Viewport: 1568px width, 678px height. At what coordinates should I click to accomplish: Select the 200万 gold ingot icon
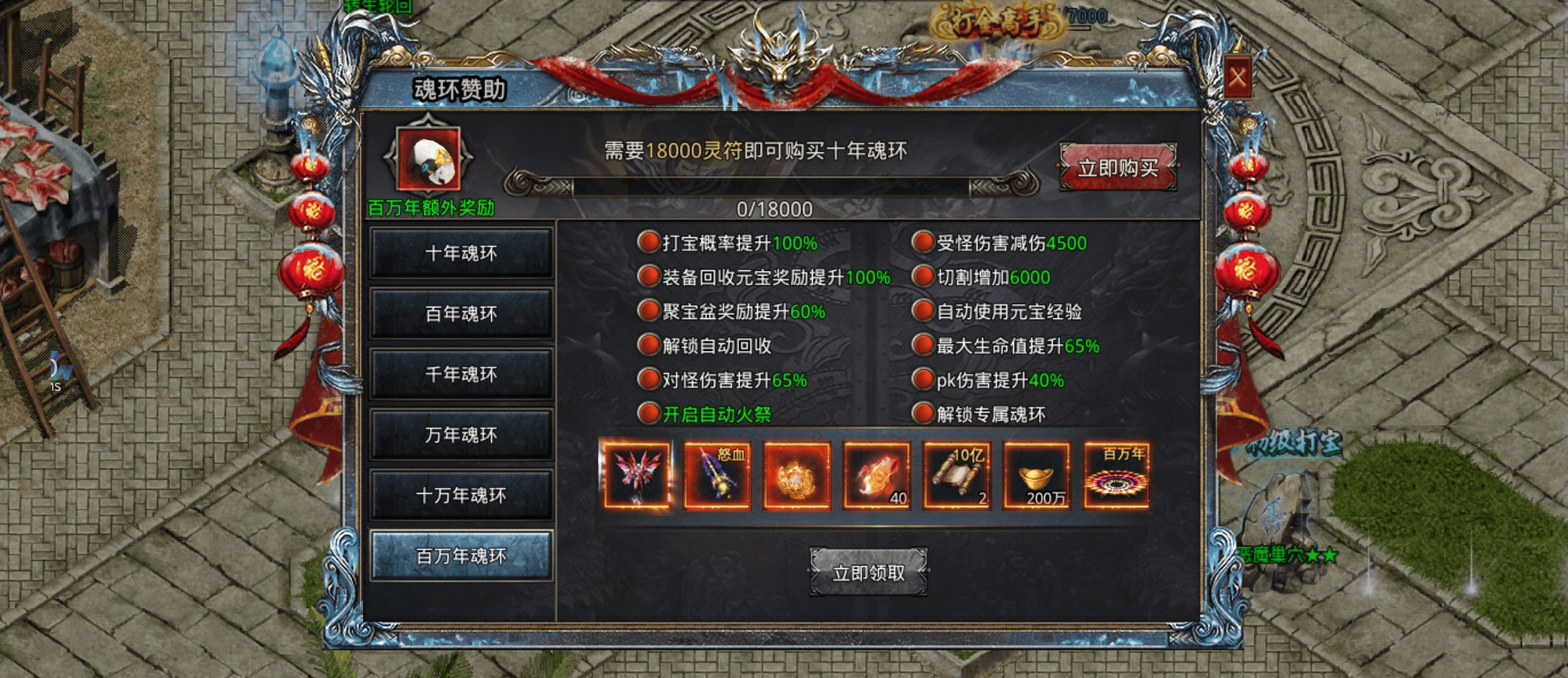tap(1036, 475)
